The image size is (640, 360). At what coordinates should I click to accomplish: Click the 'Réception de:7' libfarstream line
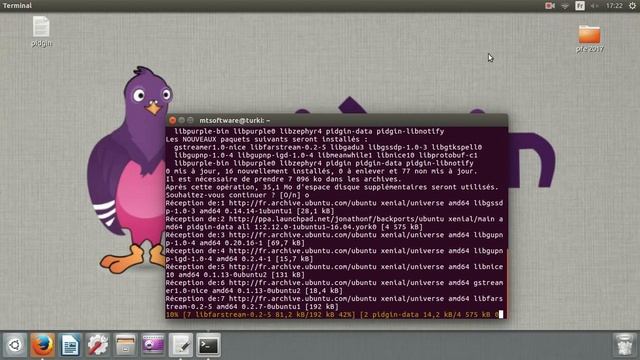pyautogui.click(x=334, y=302)
